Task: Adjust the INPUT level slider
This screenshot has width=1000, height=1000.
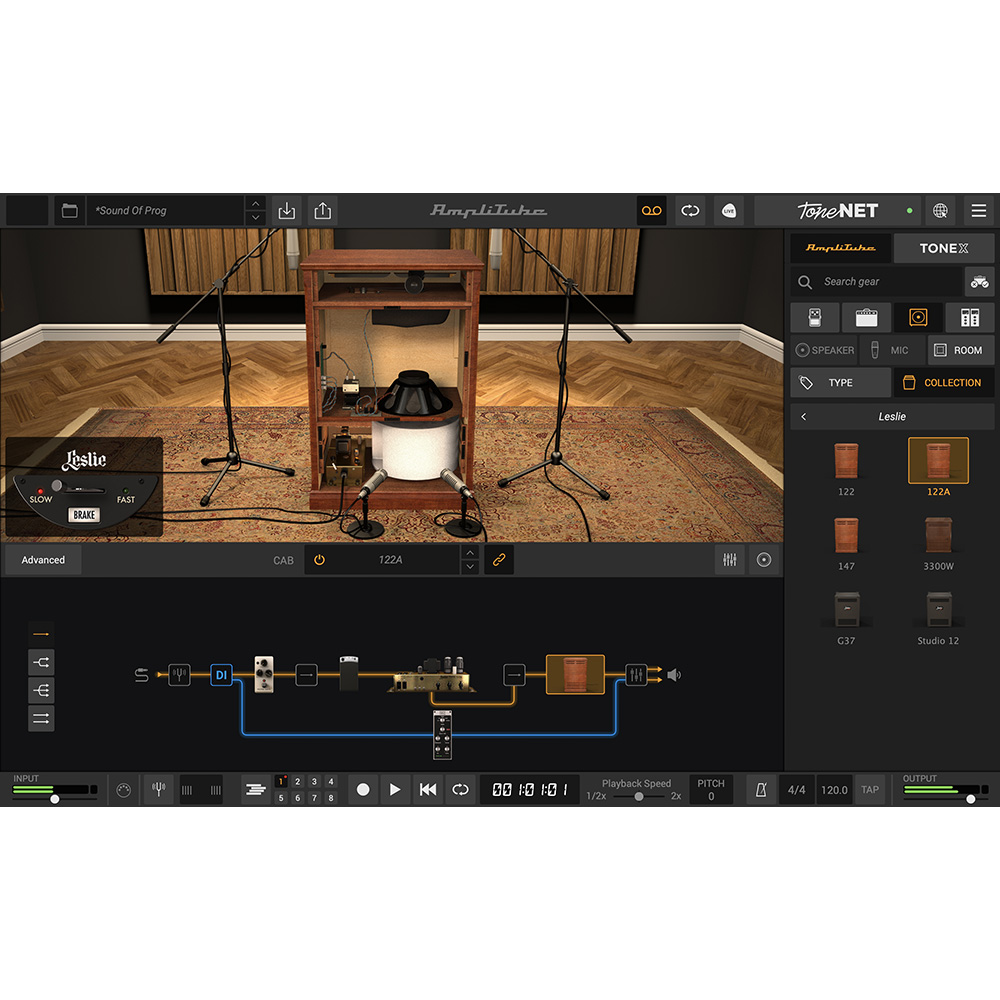Action: coord(54,798)
